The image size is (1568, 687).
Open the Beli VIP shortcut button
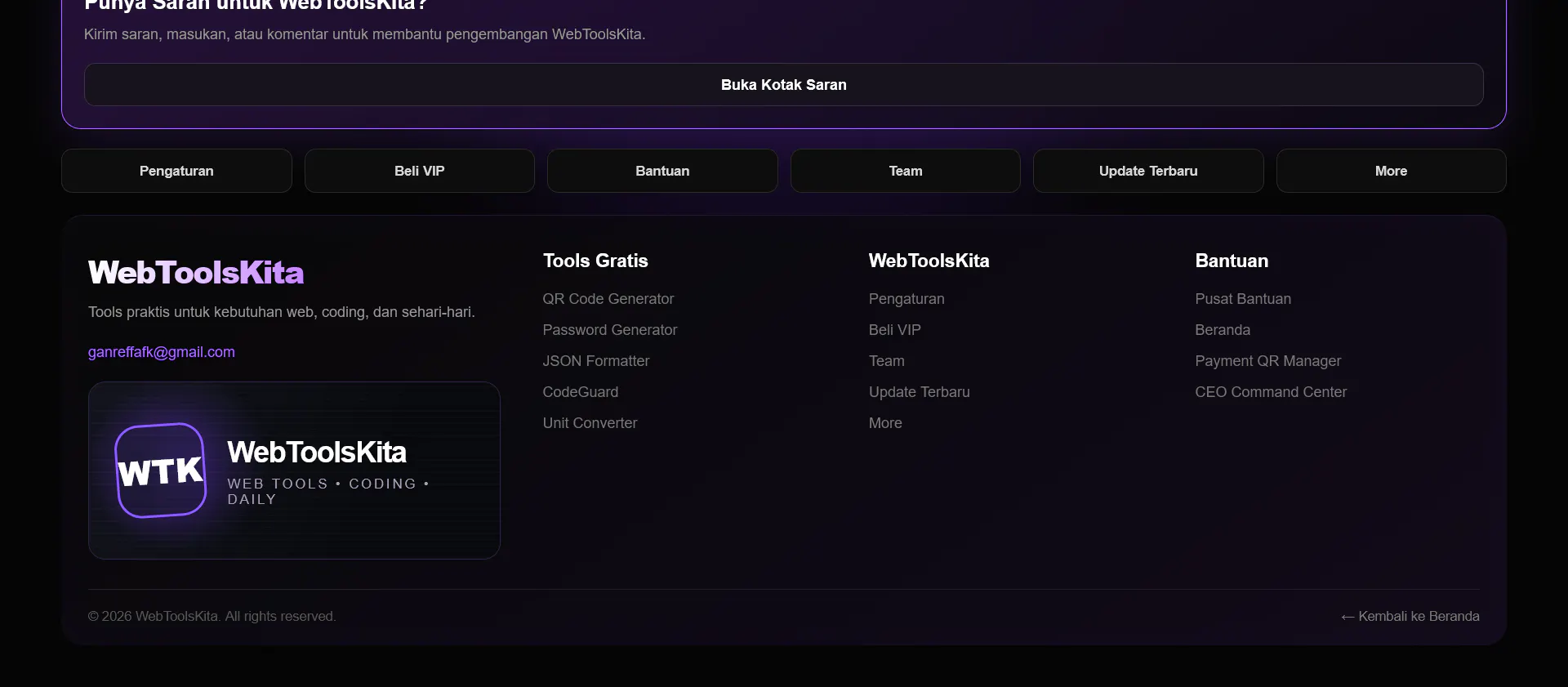420,171
